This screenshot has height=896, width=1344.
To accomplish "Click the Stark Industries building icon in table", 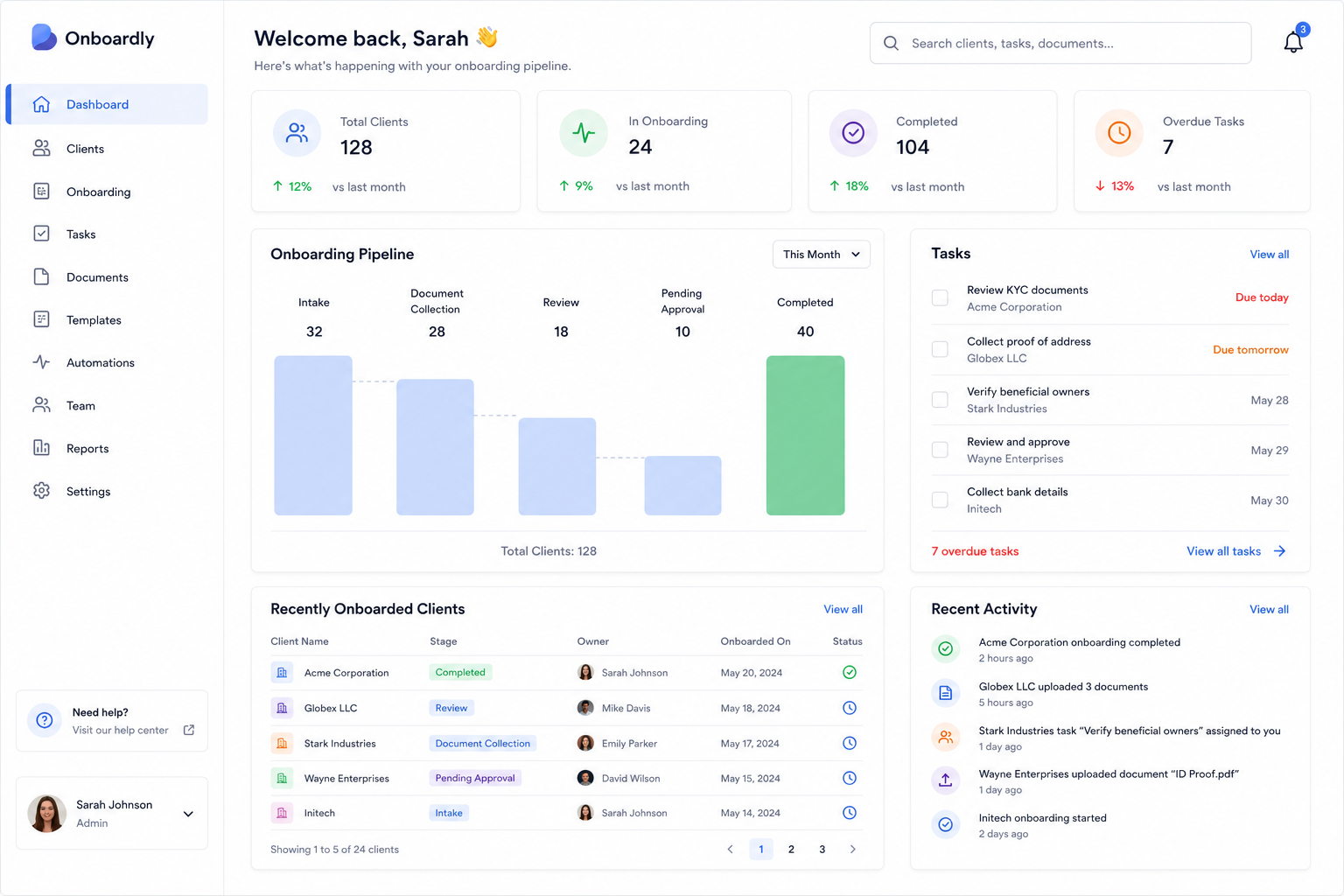I will click(282, 744).
